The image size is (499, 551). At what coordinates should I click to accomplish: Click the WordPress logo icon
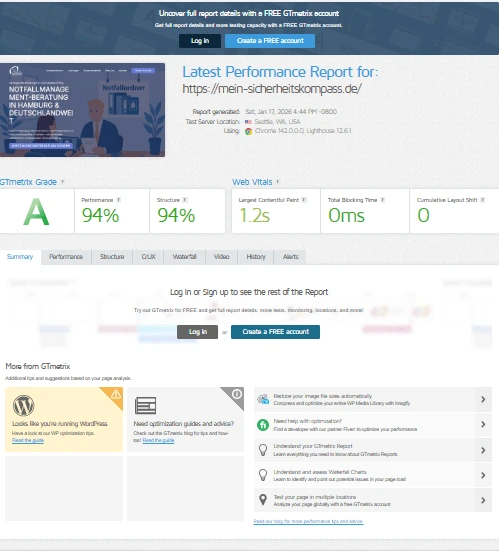point(24,405)
